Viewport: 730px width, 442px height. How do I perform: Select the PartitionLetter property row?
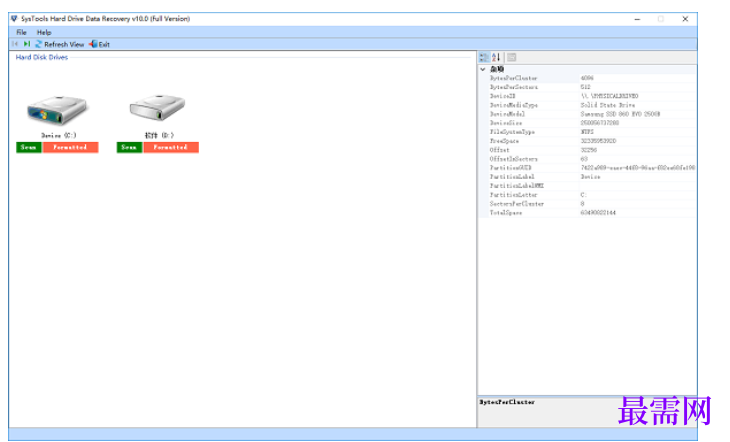pos(591,195)
